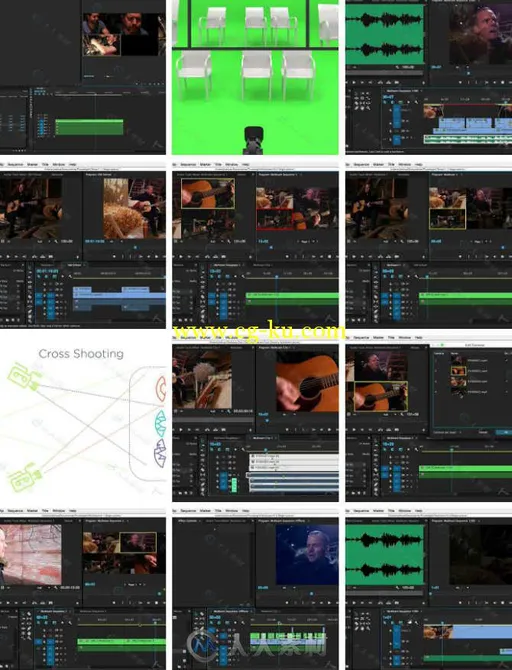The height and width of the screenshot is (670, 512).
Task: Select bottom Zoom tool in red-outlined screenshot tools
Action: pos(203,319)
